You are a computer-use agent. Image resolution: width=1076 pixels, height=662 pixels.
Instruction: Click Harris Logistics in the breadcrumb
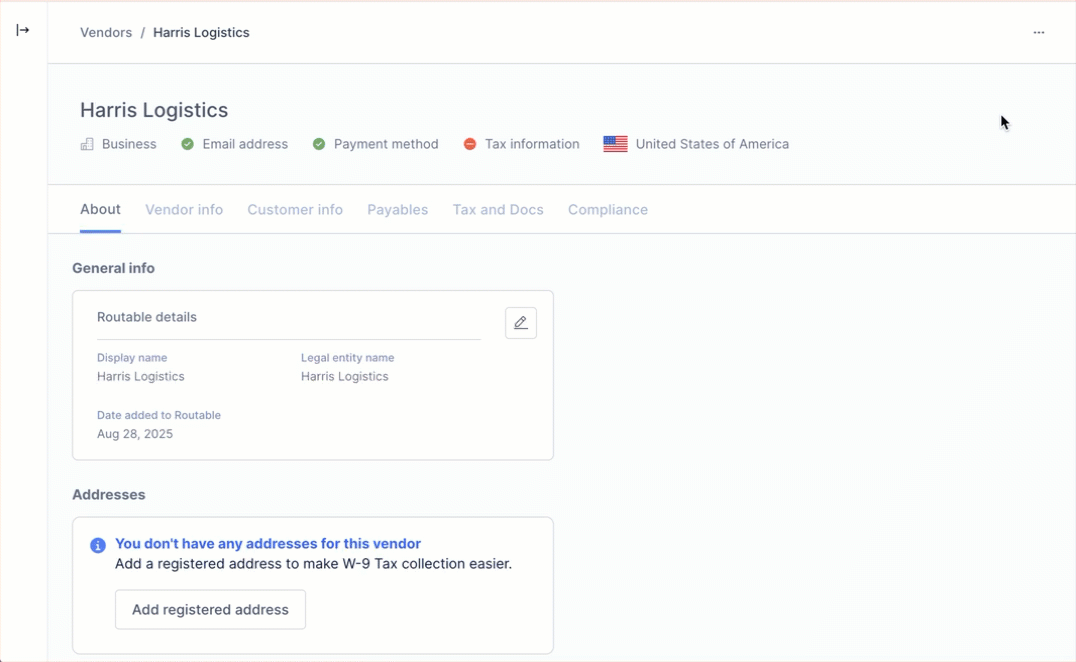201,32
